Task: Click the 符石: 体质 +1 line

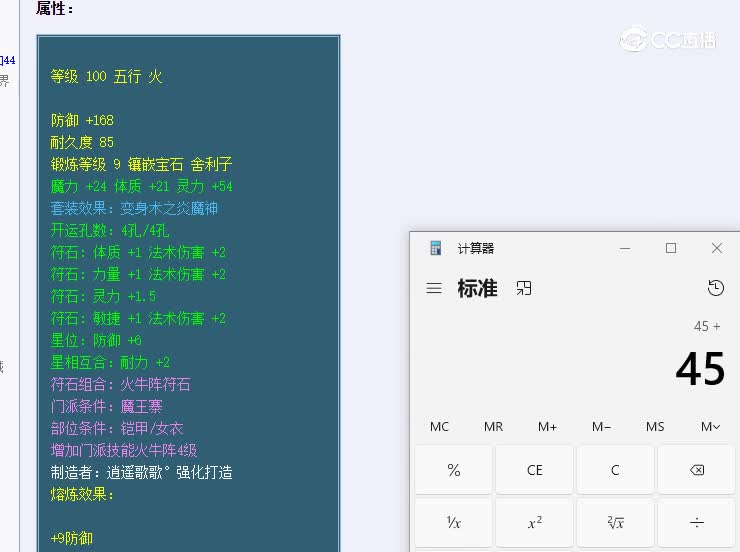Action: pyautogui.click(x=138, y=252)
